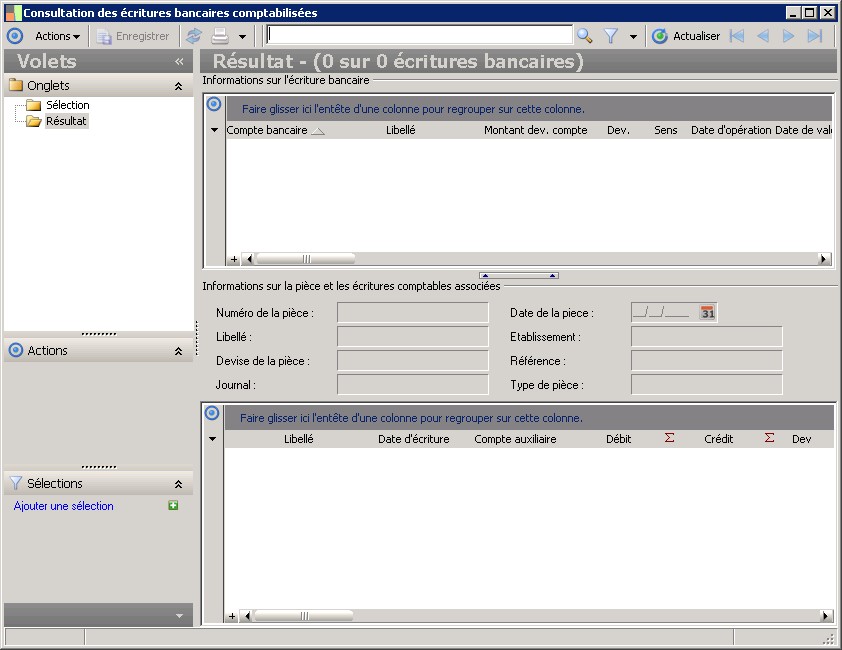Click right scroll arrow of accounting entries grid
The image size is (842, 650).
click(826, 616)
